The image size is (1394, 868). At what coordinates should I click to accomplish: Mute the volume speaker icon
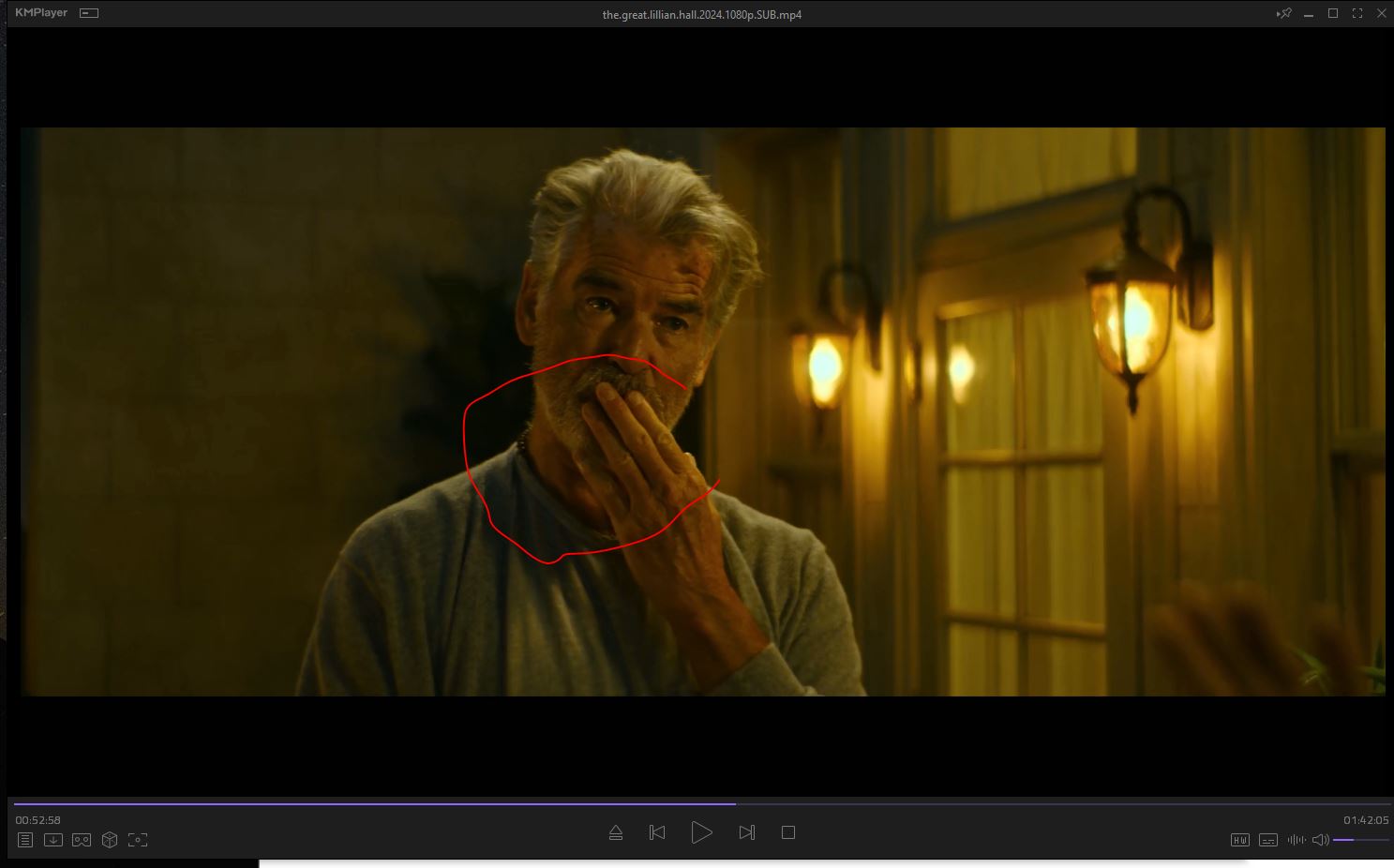(1320, 840)
